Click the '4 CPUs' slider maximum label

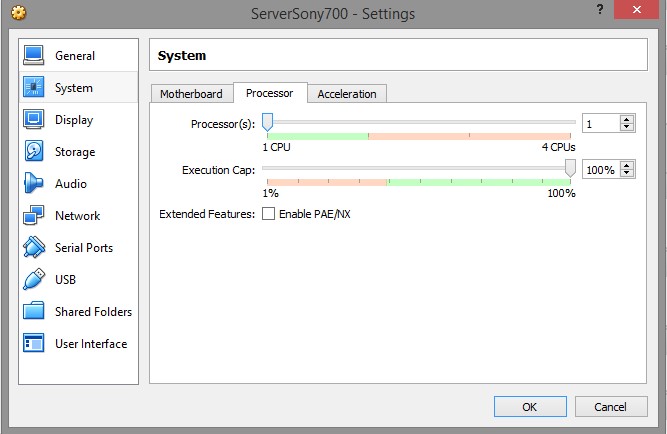(x=558, y=147)
